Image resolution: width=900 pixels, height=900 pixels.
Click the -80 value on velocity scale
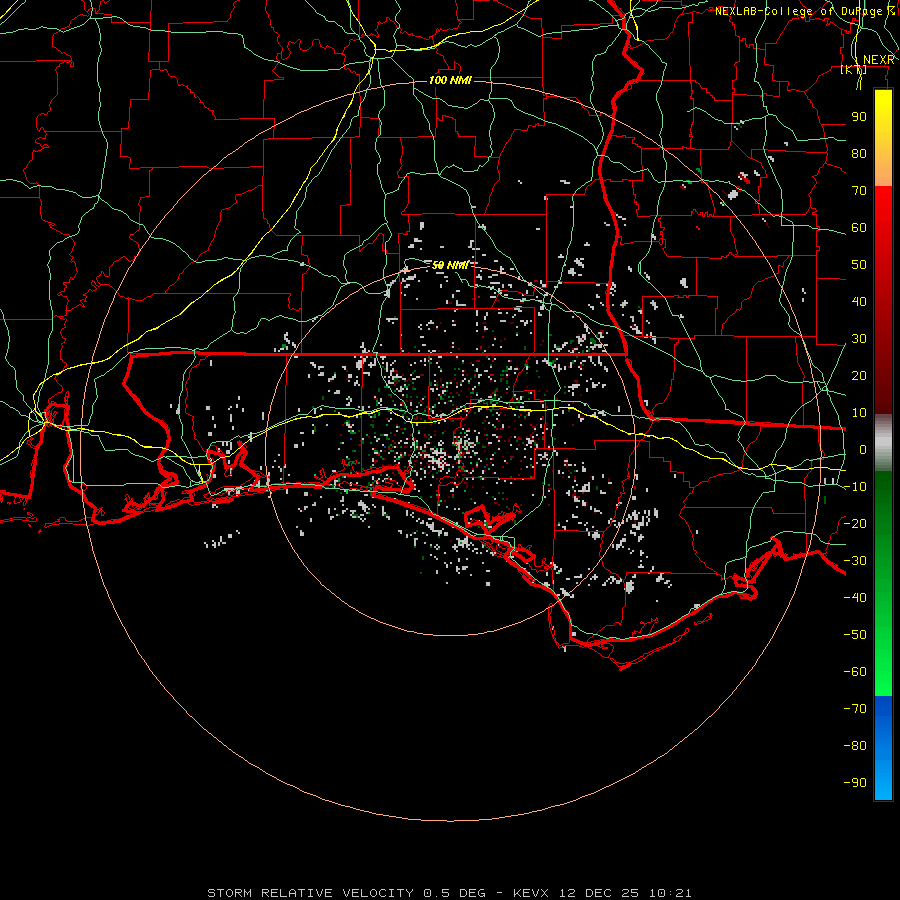[x=855, y=746]
